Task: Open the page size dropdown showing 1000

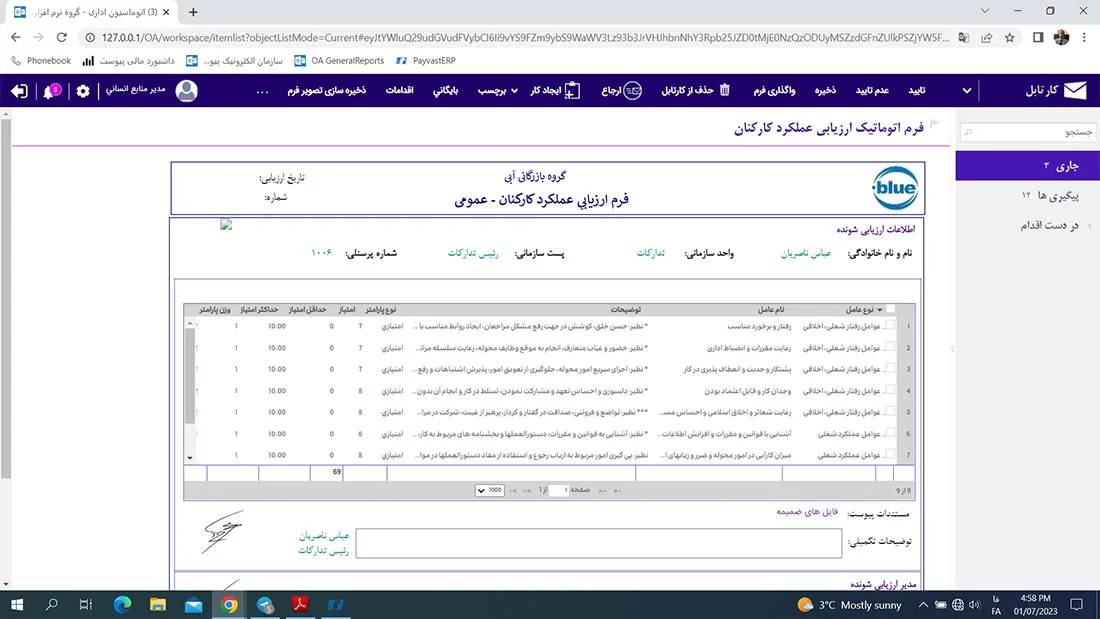Action: [x=489, y=490]
